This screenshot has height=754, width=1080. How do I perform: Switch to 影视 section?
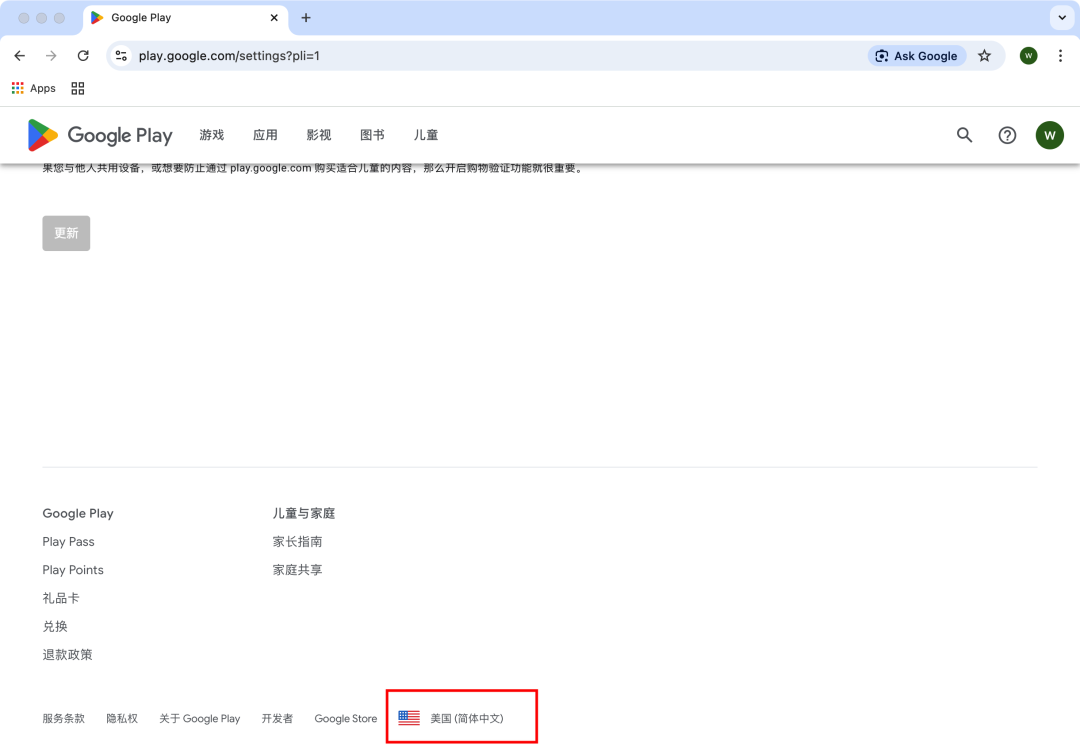click(319, 135)
